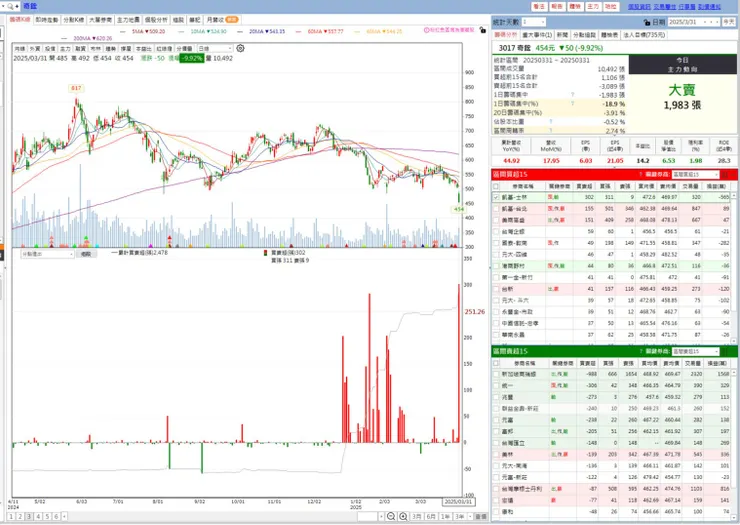The width and height of the screenshot is (740, 525).
Task: Click the 主力 button at top right
Action: pos(593,6)
